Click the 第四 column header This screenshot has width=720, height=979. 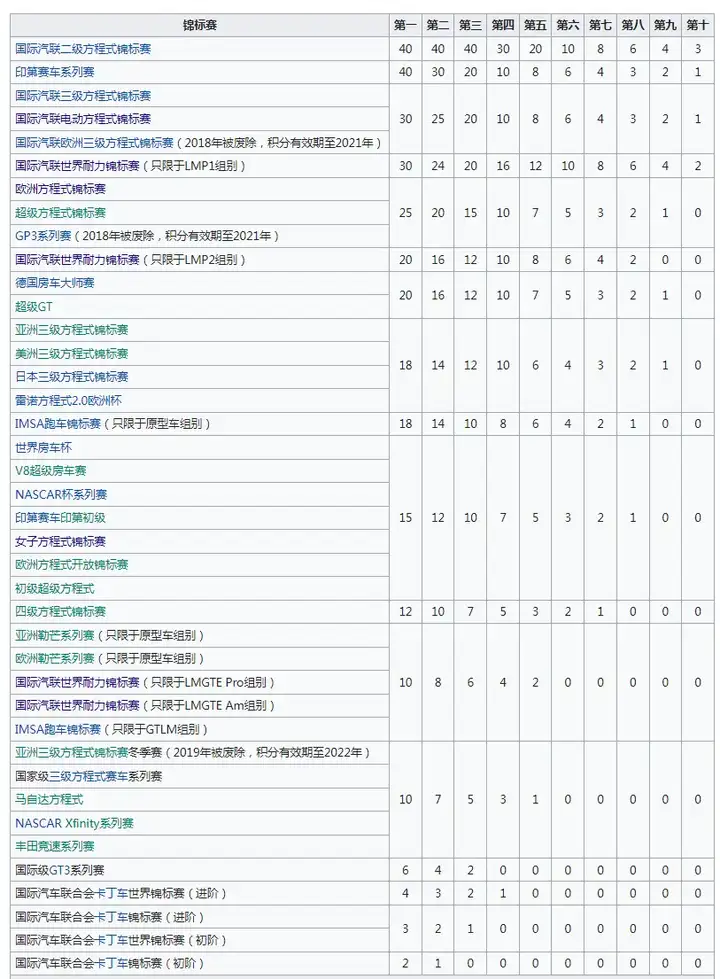[503, 25]
